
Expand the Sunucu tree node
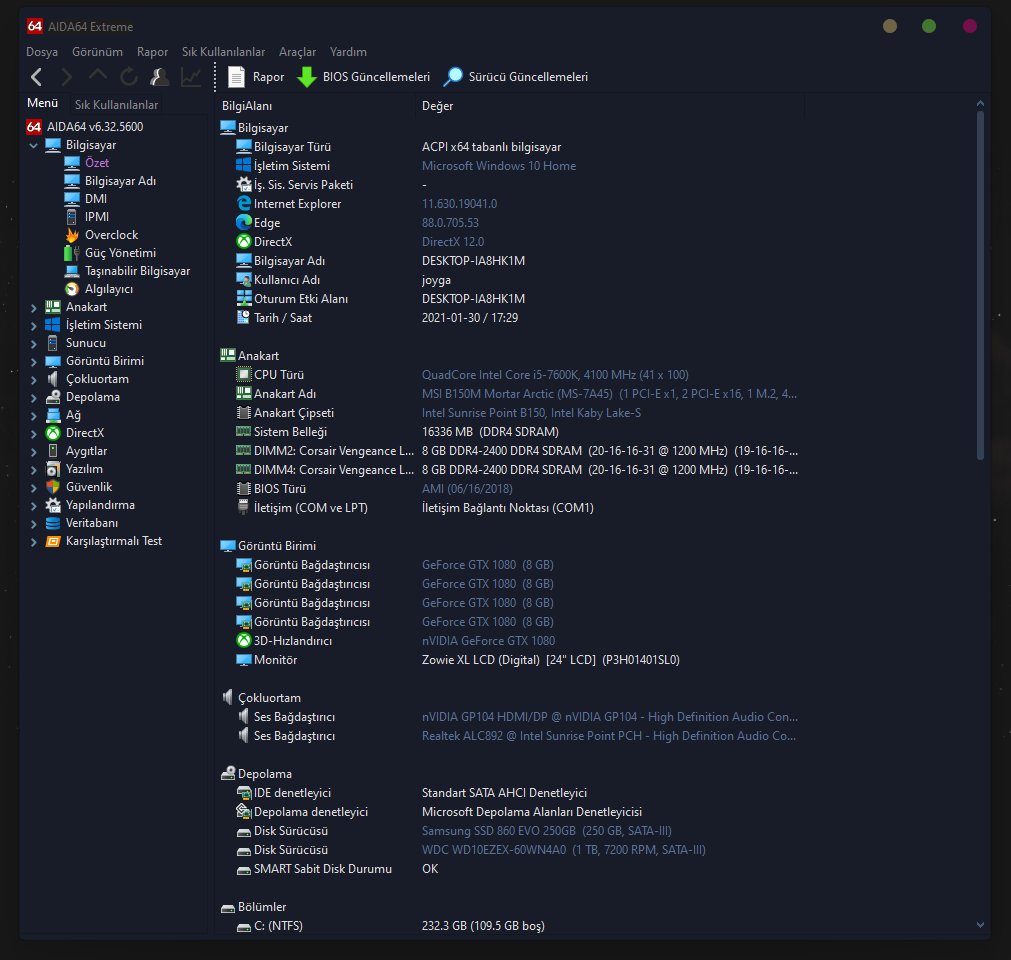[34, 344]
